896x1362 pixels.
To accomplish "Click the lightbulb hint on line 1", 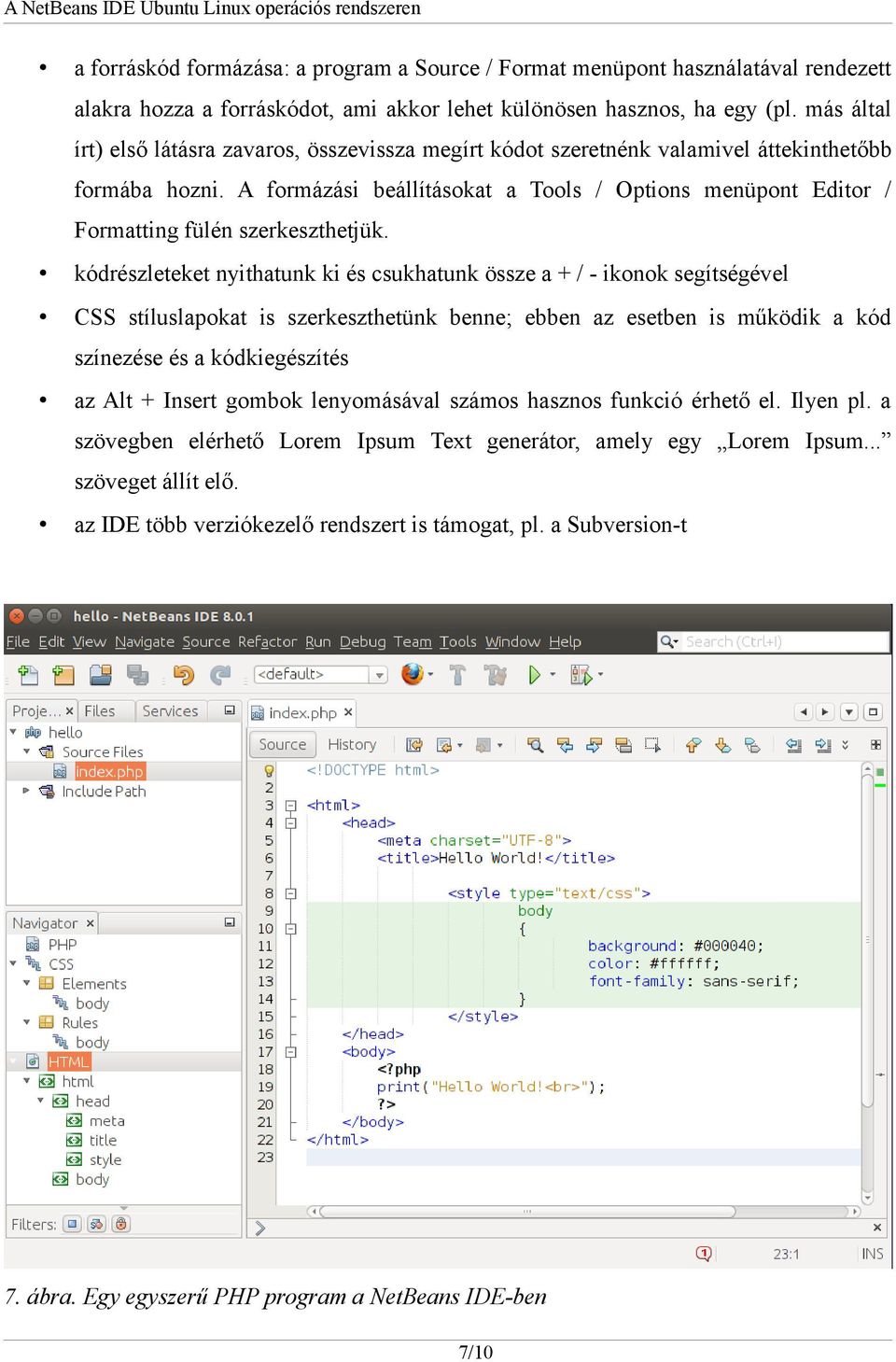I will click(269, 771).
